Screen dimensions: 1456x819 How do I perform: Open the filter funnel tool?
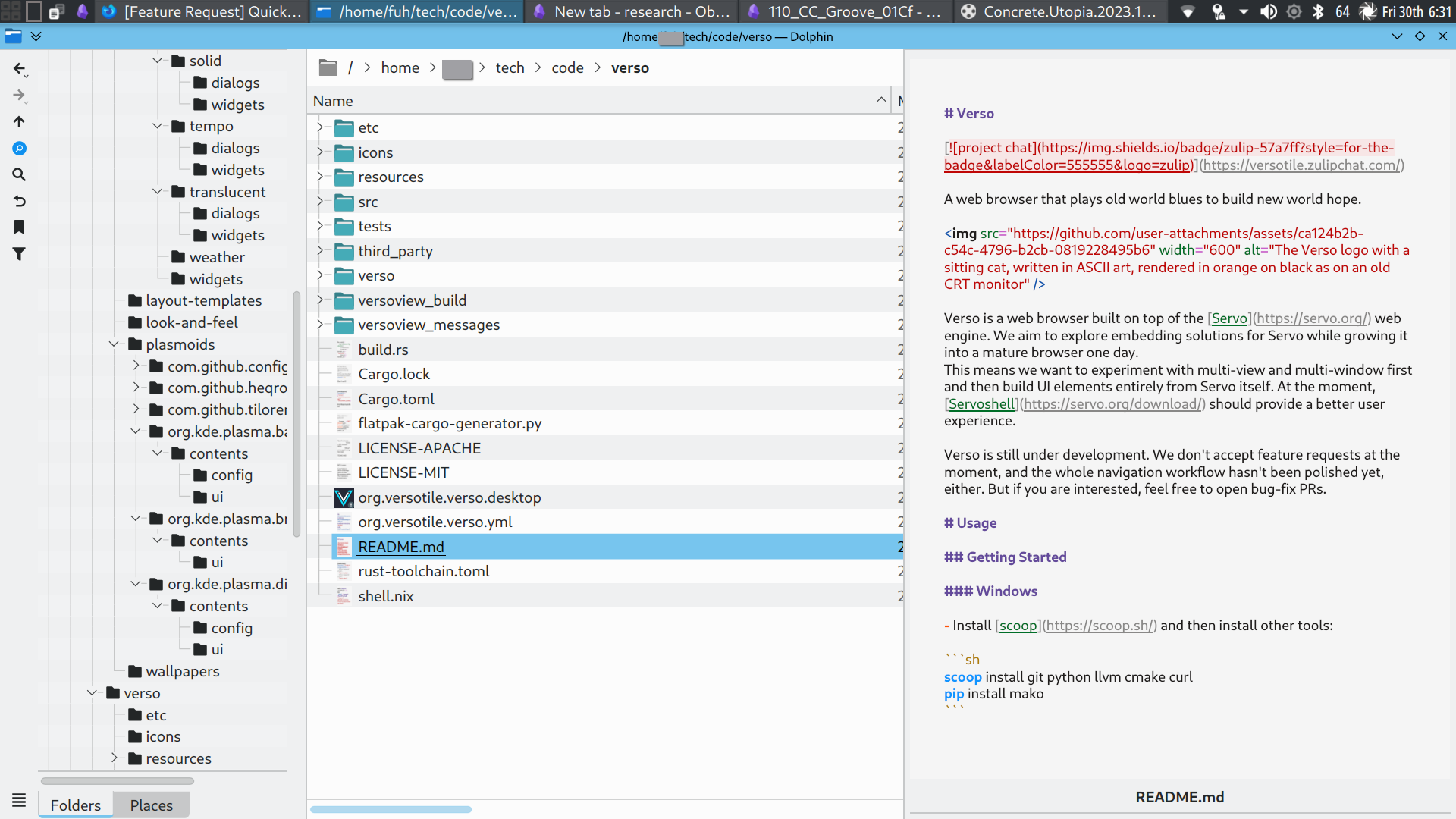click(19, 254)
